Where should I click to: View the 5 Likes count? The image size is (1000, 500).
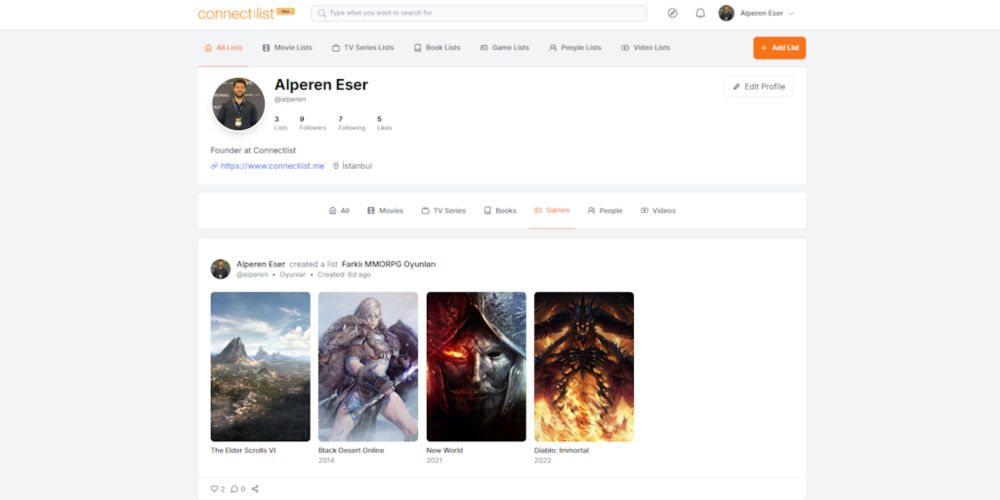pos(384,123)
